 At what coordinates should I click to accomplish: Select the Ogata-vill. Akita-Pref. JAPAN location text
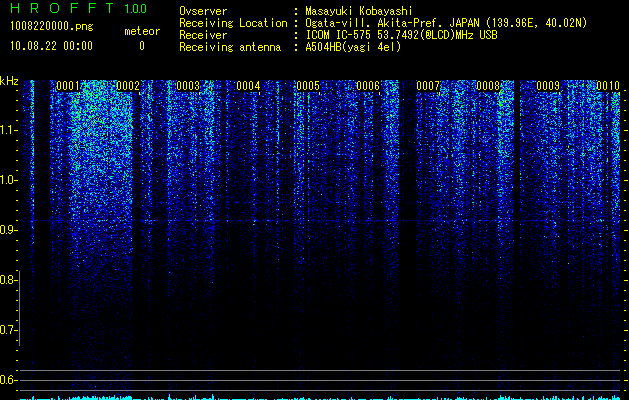pos(446,23)
